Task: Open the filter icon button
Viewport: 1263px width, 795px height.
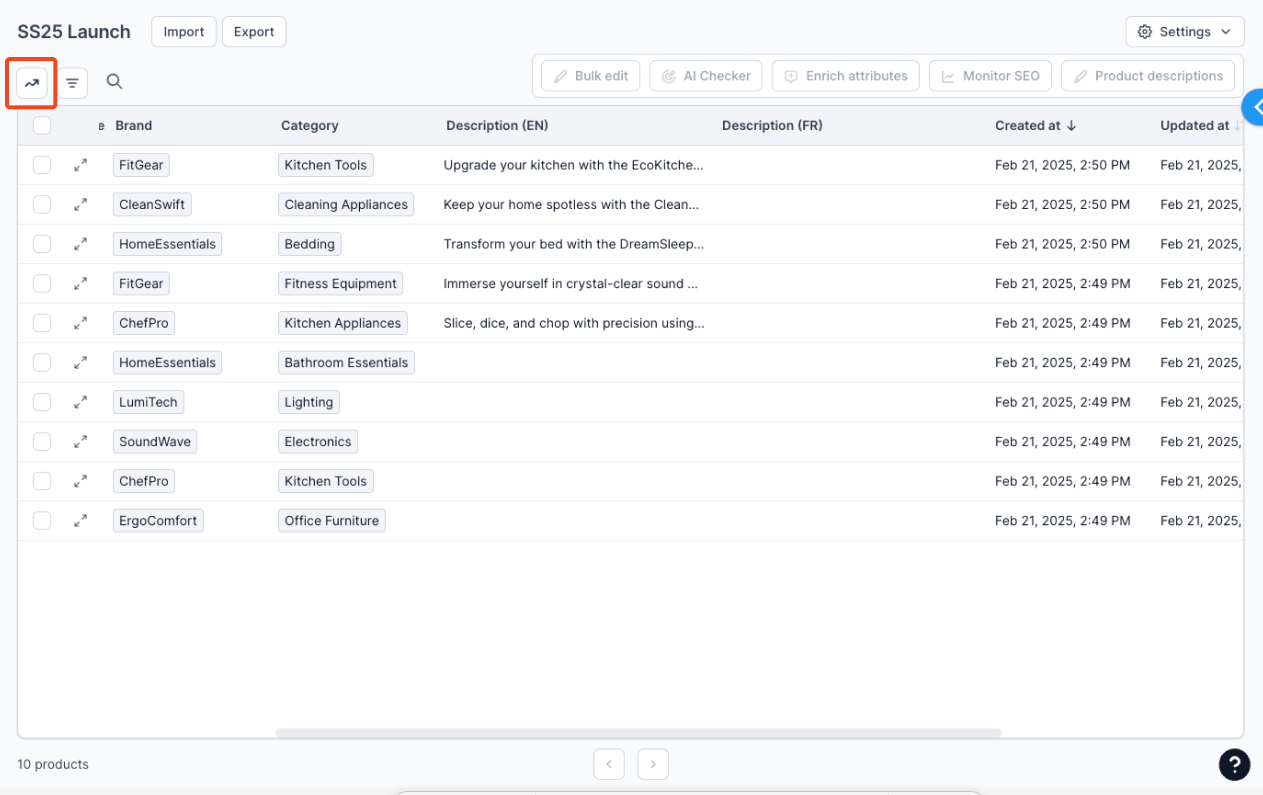Action: [72, 83]
